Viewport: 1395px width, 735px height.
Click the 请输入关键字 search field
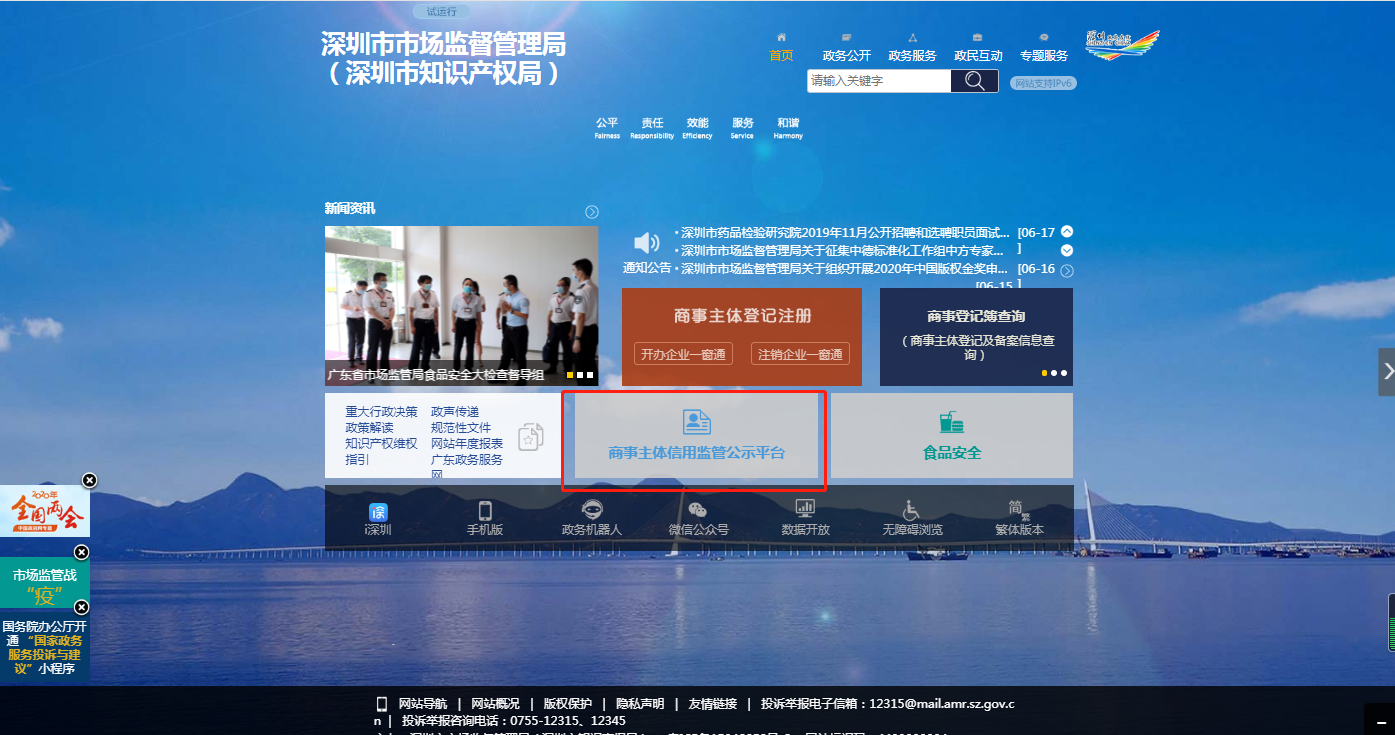[879, 81]
